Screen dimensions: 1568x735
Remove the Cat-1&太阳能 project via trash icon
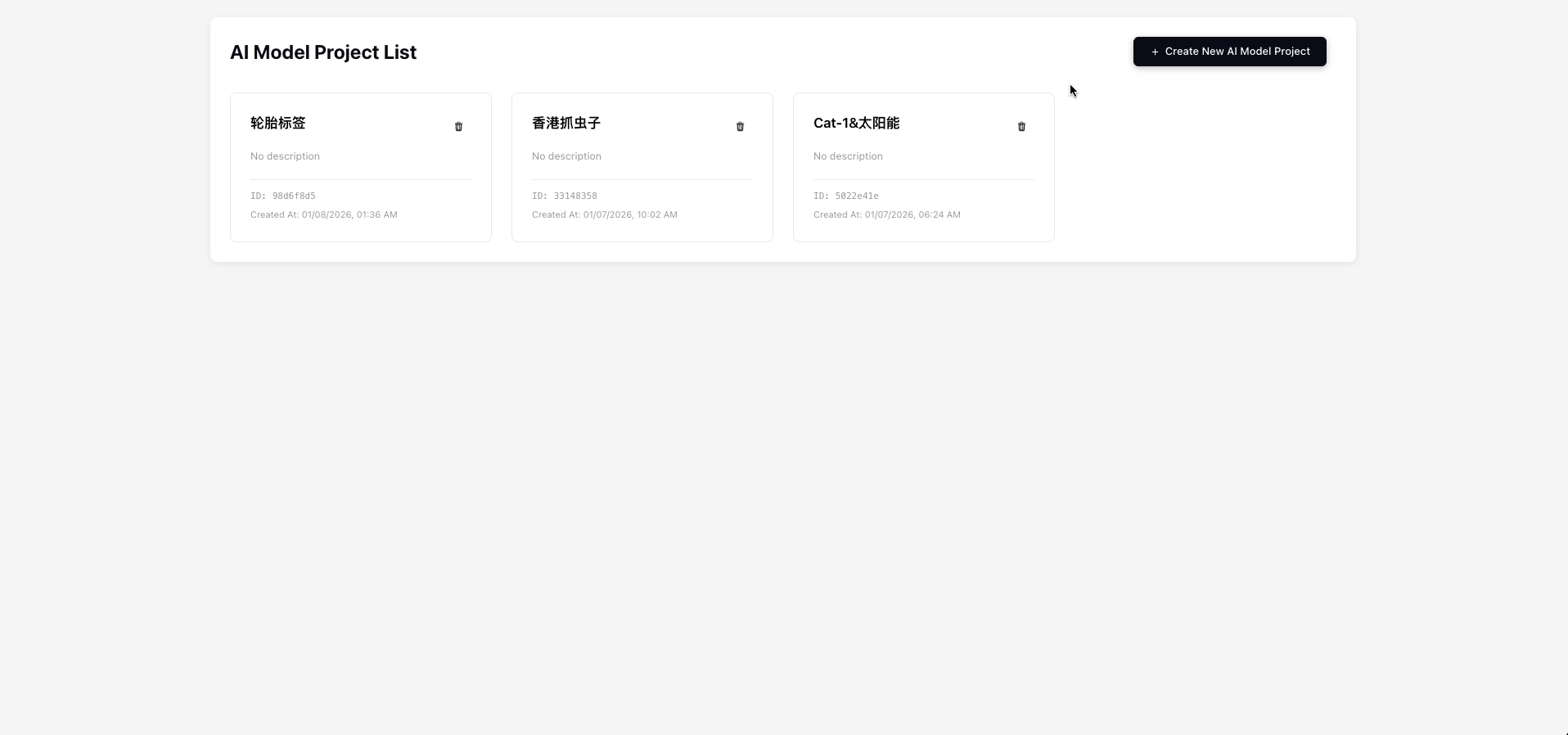1021,127
